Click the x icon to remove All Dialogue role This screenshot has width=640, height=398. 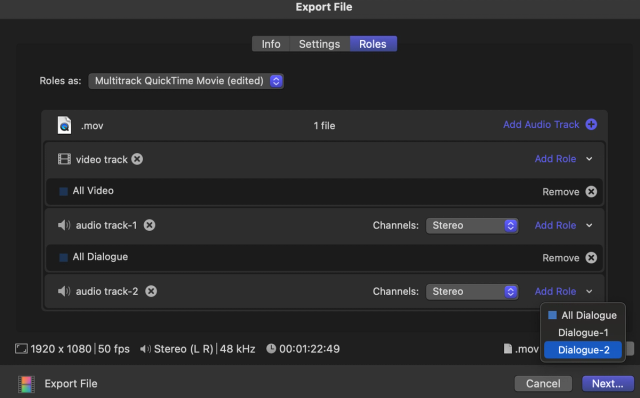point(591,258)
